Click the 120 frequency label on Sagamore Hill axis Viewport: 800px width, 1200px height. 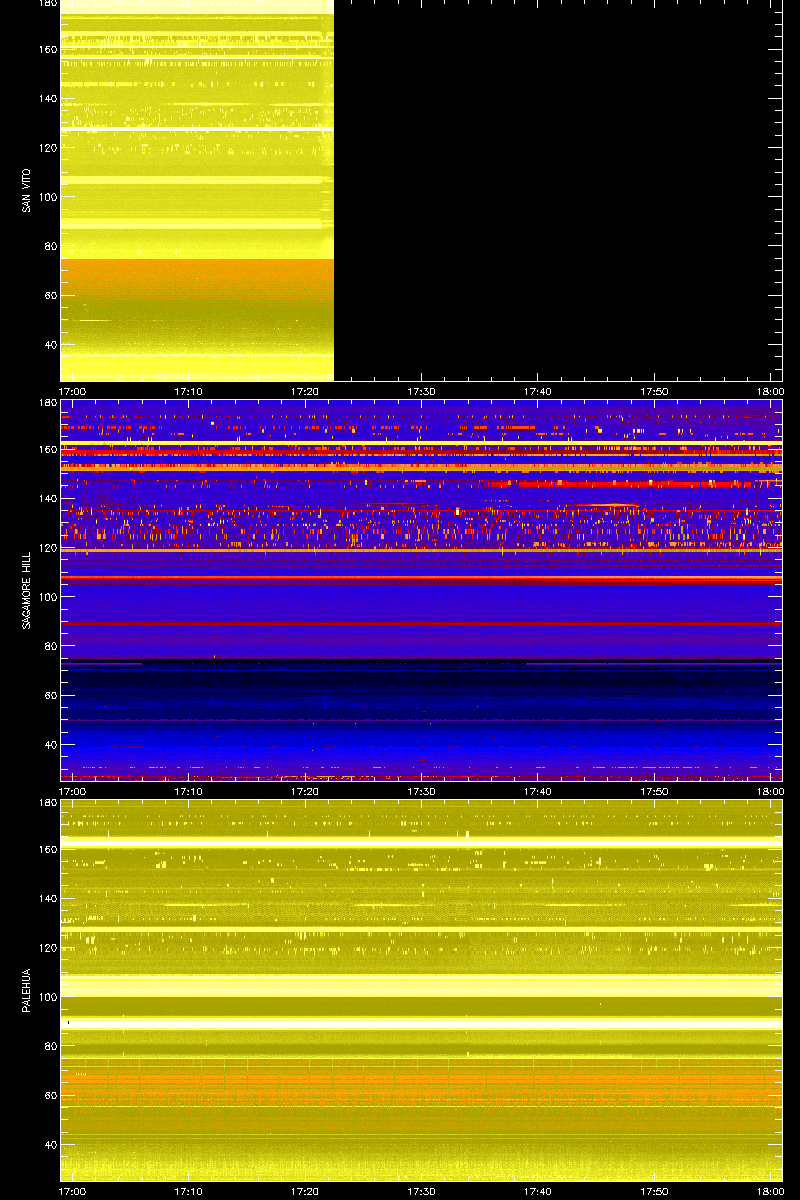[48, 548]
